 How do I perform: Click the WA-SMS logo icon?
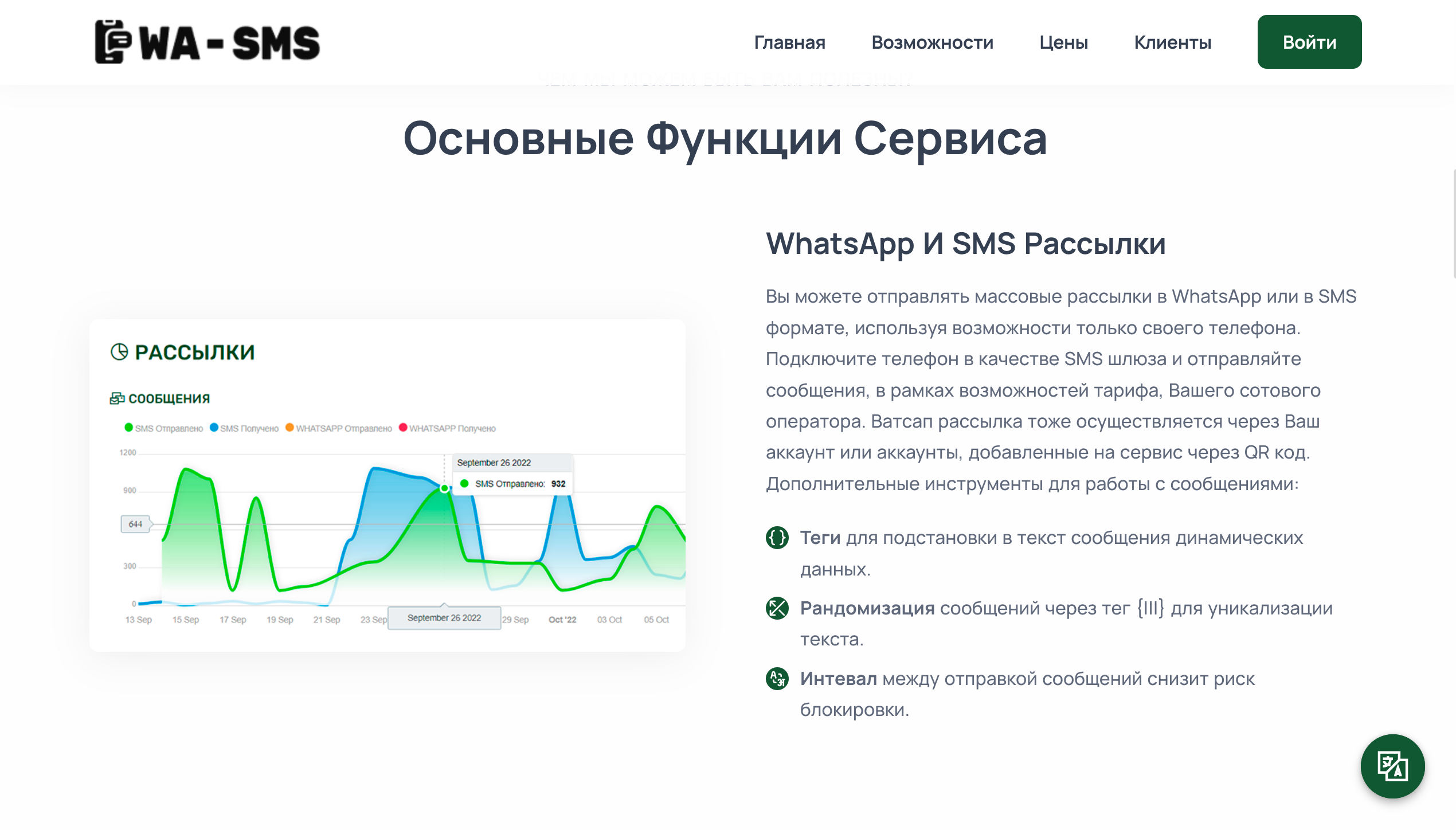[113, 42]
